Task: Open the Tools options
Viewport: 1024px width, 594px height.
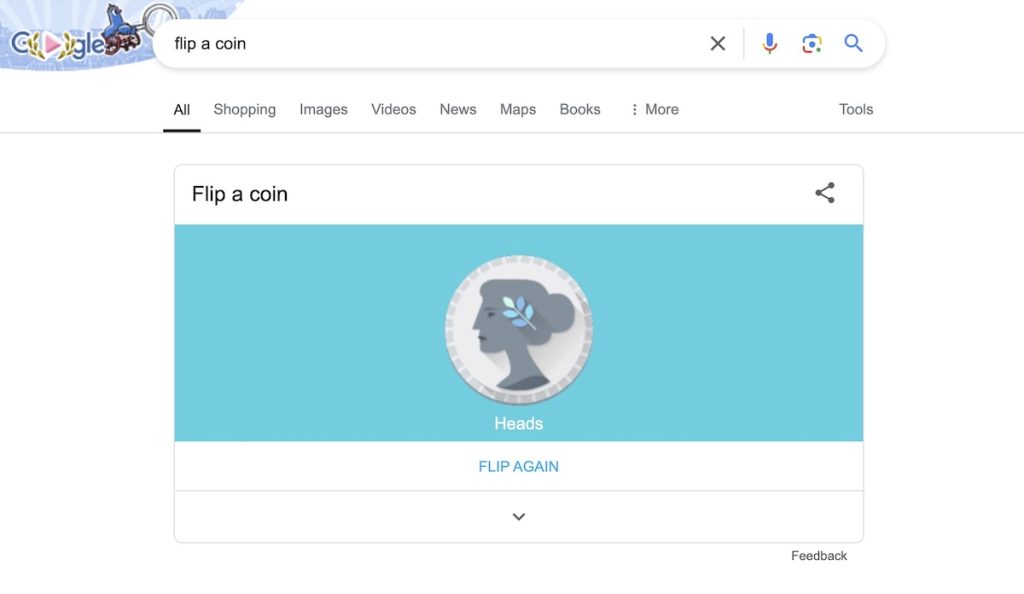Action: [x=856, y=110]
